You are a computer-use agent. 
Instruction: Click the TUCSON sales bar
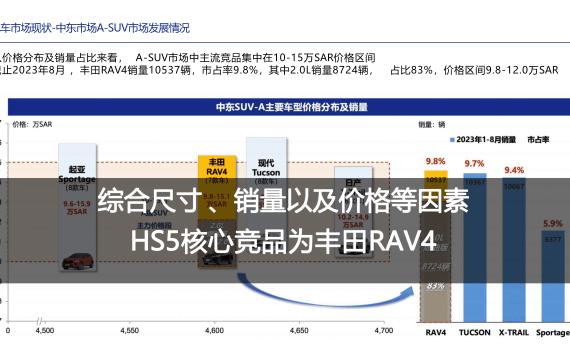475,248
